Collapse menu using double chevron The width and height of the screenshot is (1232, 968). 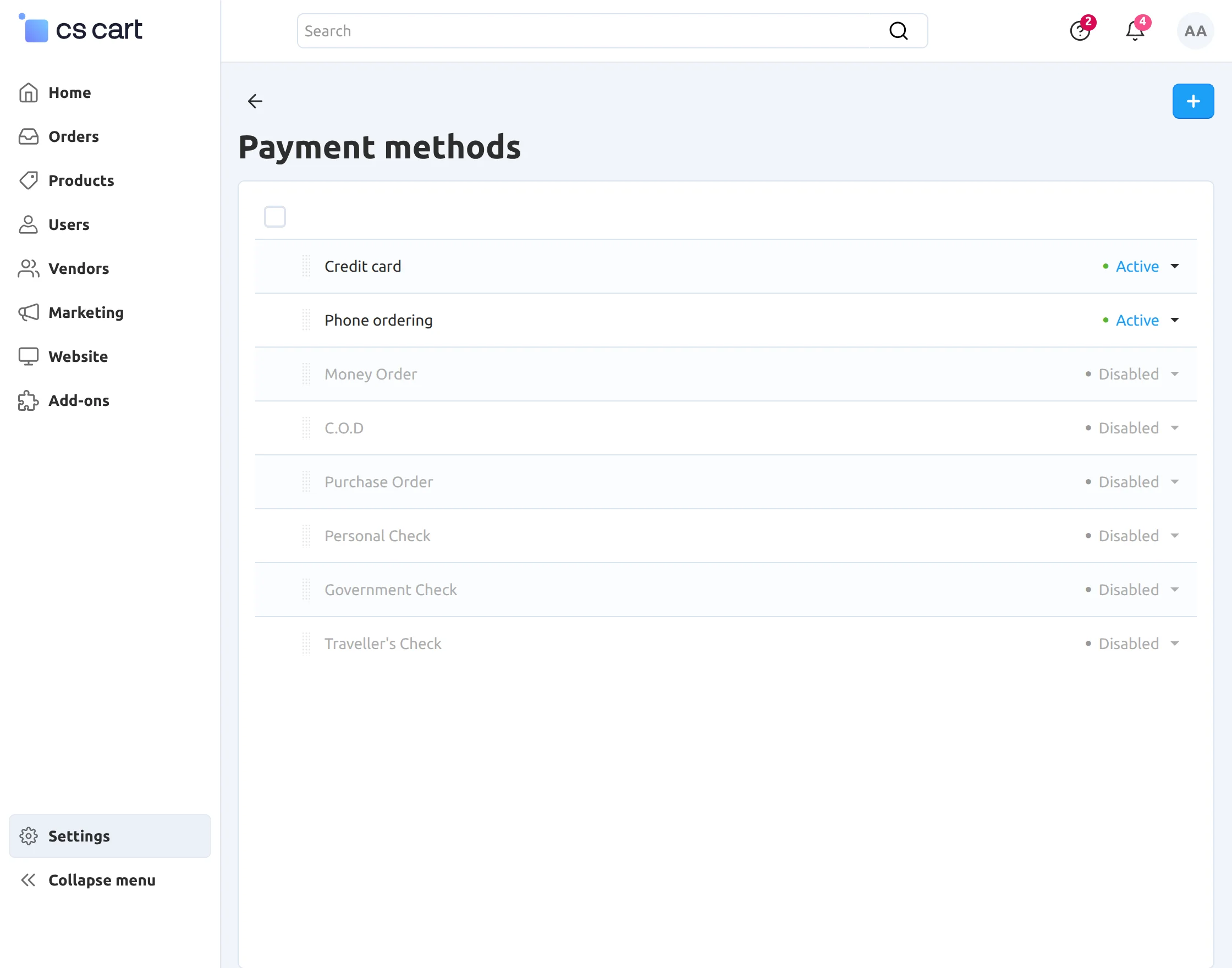tap(28, 880)
